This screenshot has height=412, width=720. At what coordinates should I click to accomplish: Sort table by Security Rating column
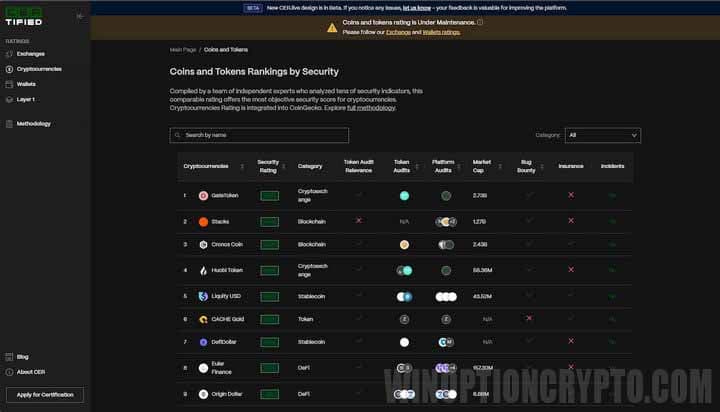pyautogui.click(x=268, y=165)
